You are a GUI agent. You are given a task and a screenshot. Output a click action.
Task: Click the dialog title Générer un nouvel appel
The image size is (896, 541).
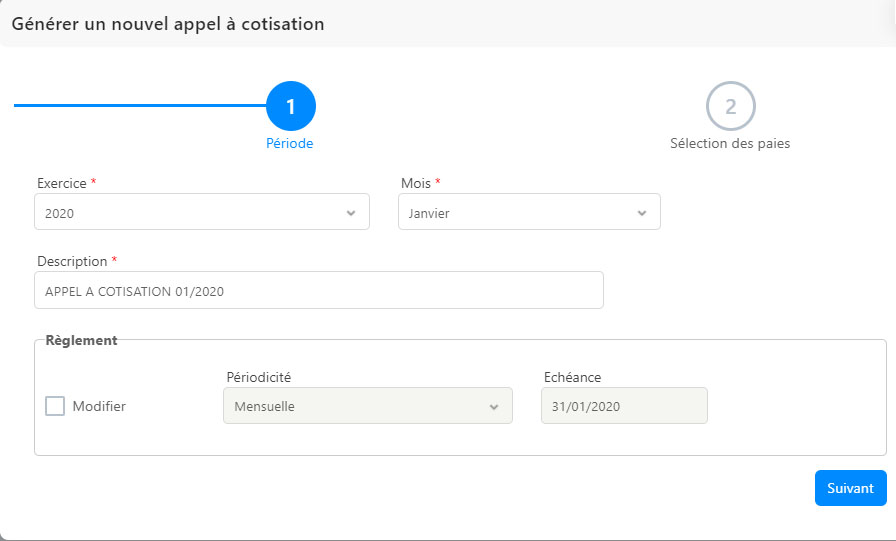pyautogui.click(x=168, y=24)
